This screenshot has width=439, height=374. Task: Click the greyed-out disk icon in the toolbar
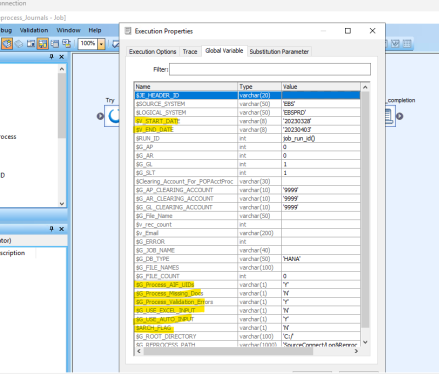(x=19, y=44)
